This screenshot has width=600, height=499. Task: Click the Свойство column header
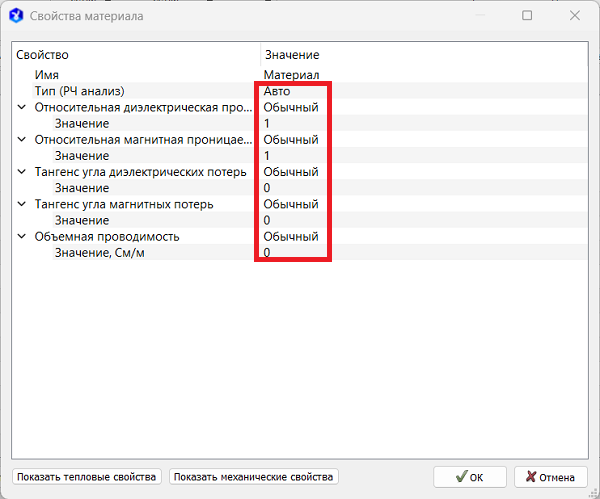click(135, 55)
